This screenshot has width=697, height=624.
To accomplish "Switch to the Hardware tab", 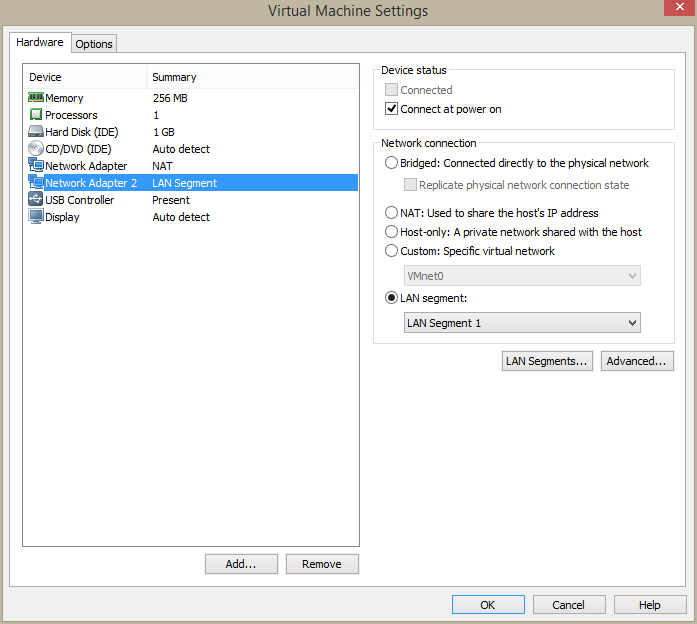I will point(40,43).
